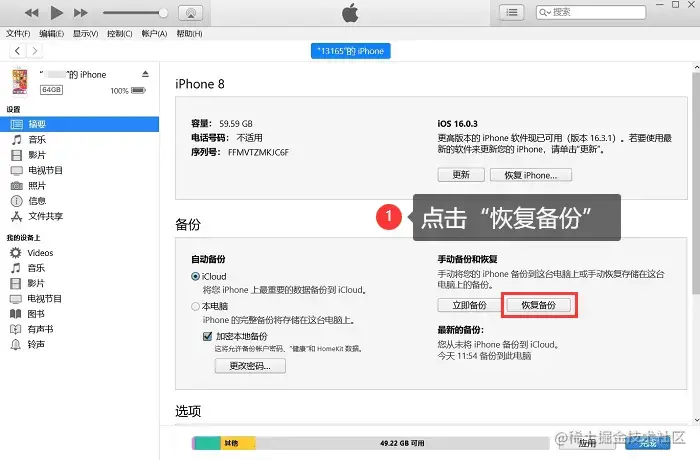Click the iOS 16.0.3 version text
The width and height of the screenshot is (700, 460).
(x=458, y=124)
